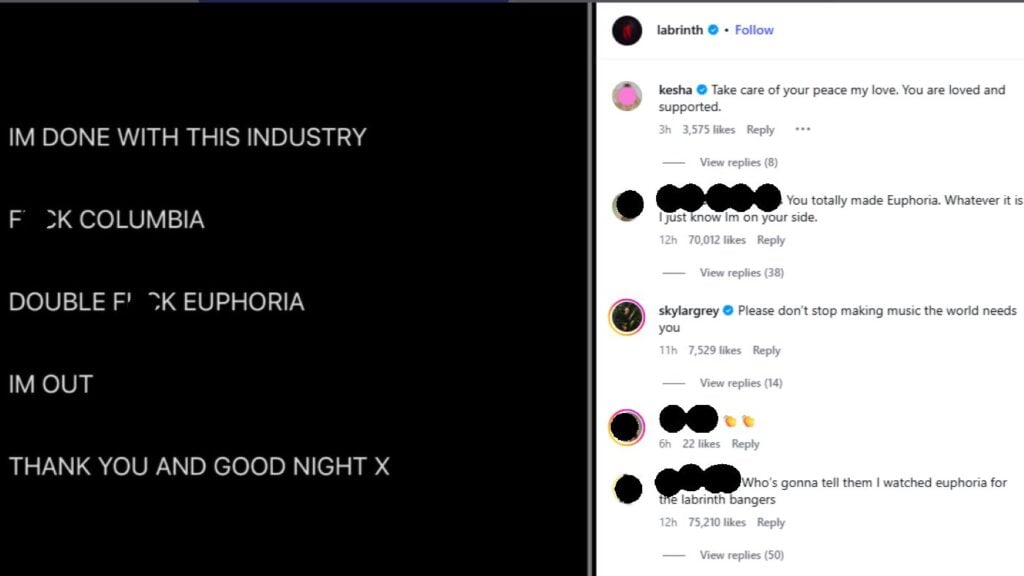Expand View replies (38) thread
Image resolution: width=1024 pixels, height=576 pixels.
click(x=741, y=272)
